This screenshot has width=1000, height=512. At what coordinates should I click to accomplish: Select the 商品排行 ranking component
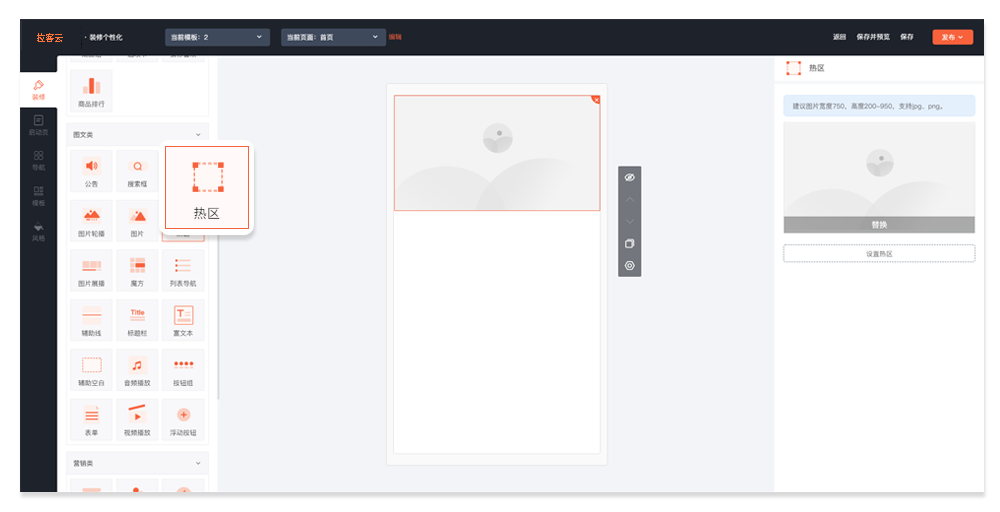click(91, 91)
